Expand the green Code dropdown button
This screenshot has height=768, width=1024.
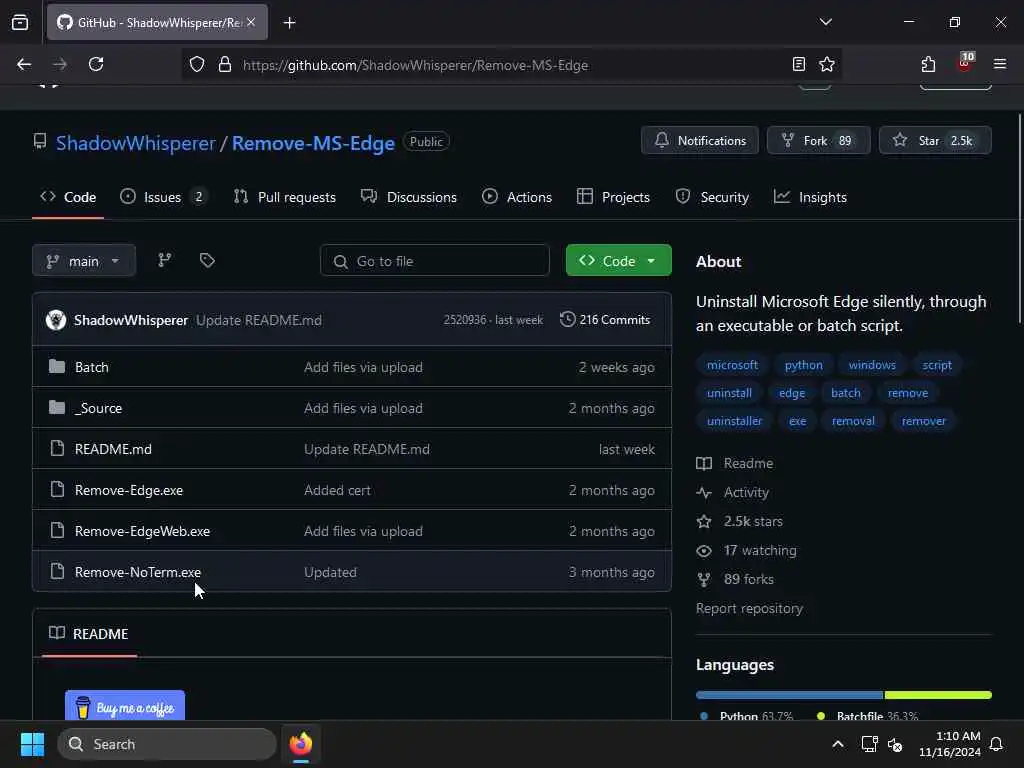pos(618,261)
